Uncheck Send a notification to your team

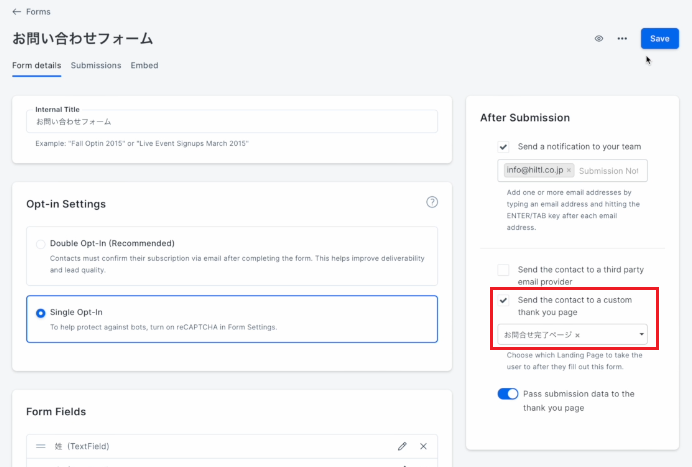coord(503,147)
